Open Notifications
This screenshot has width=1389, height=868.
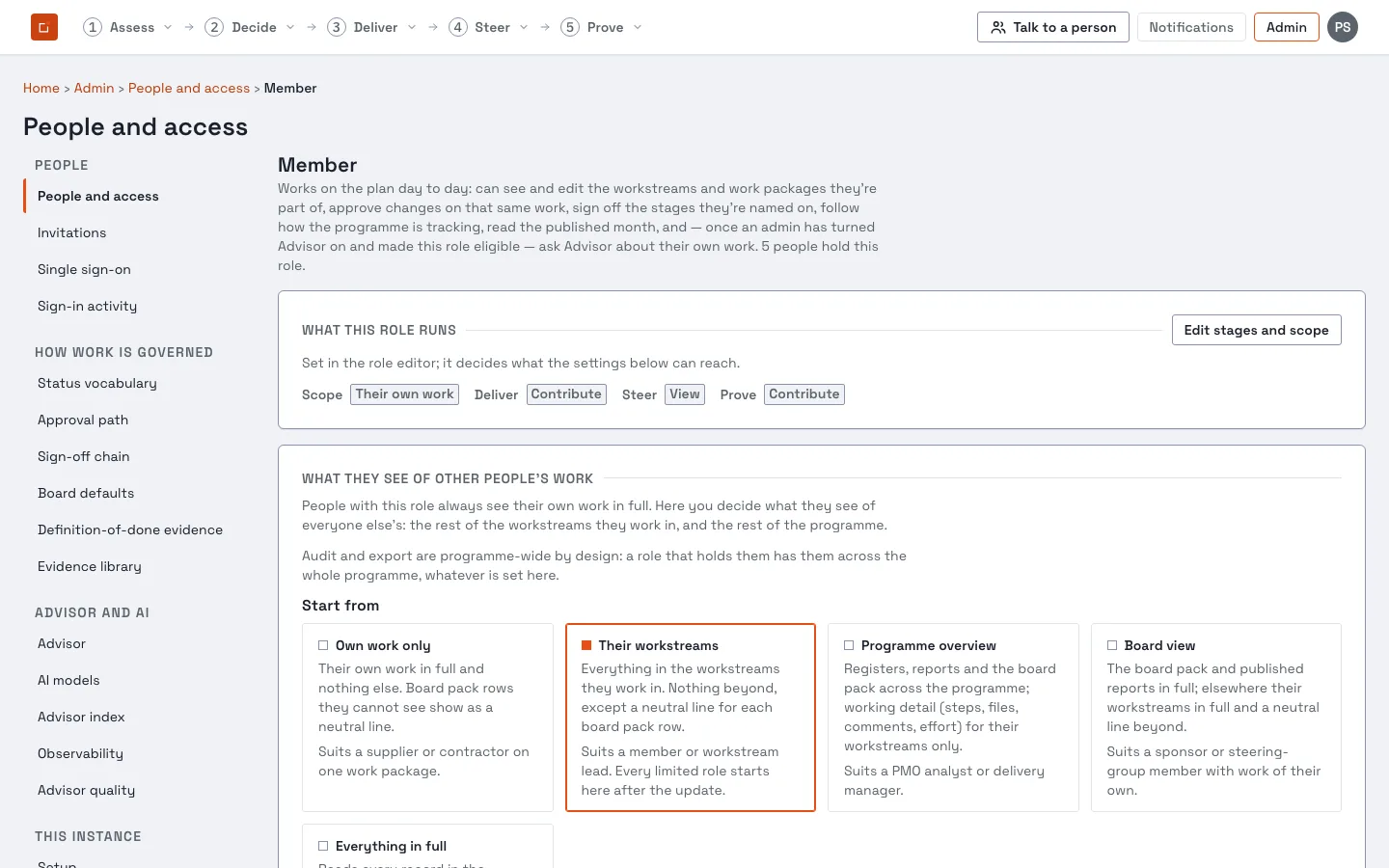point(1191,27)
